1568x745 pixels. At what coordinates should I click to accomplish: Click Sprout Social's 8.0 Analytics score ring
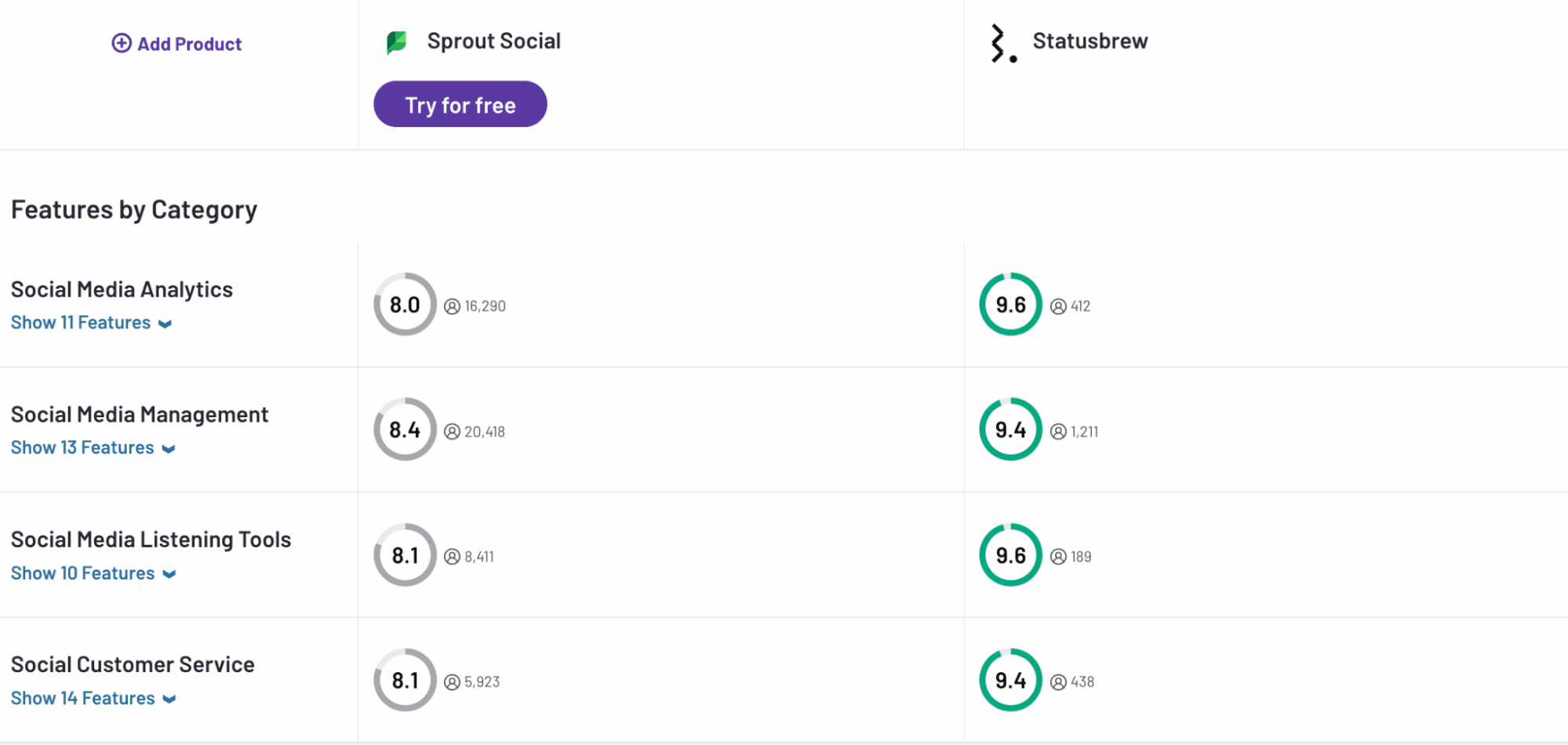tap(405, 304)
